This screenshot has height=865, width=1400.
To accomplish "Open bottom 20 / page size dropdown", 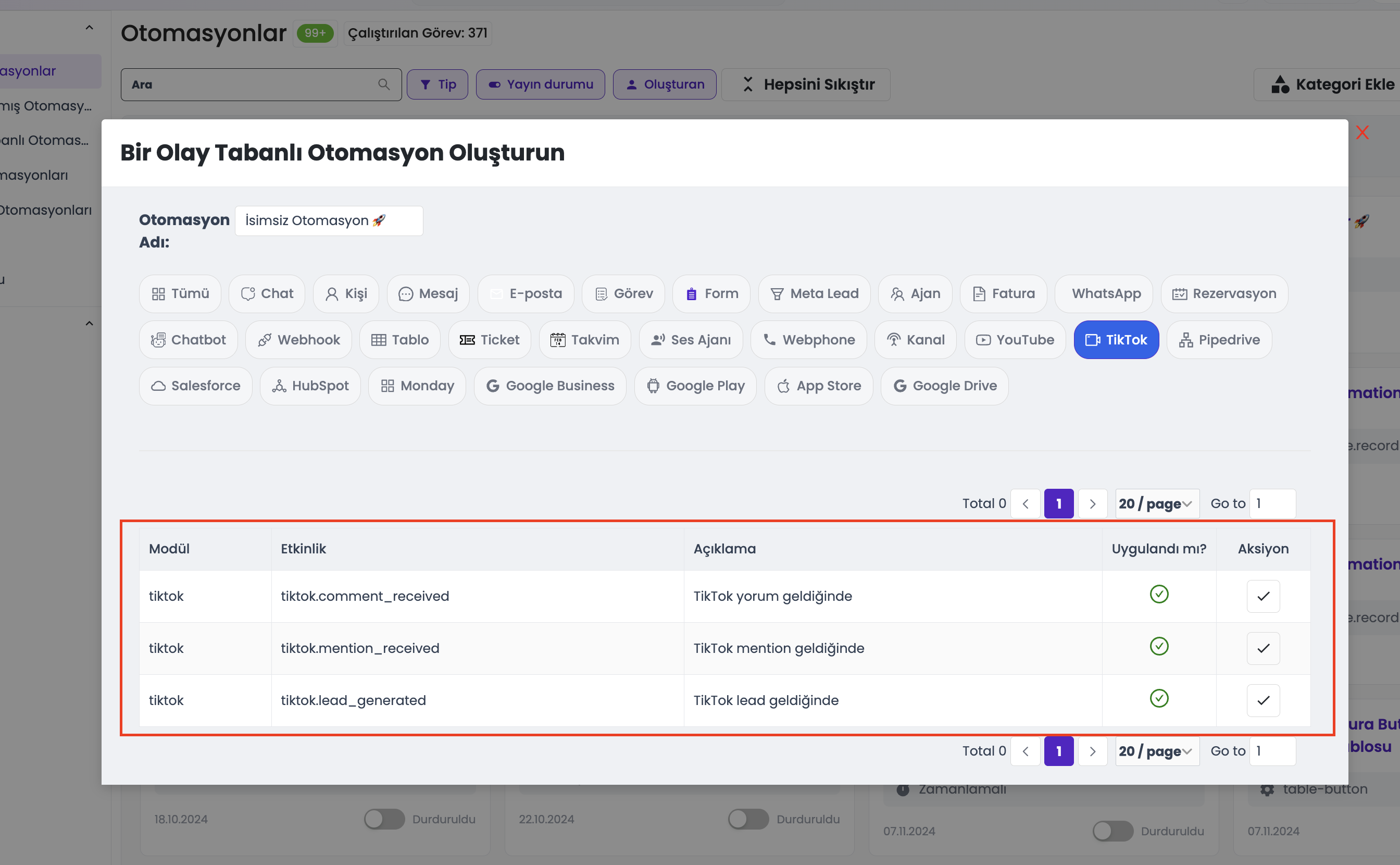I will 1157,751.
